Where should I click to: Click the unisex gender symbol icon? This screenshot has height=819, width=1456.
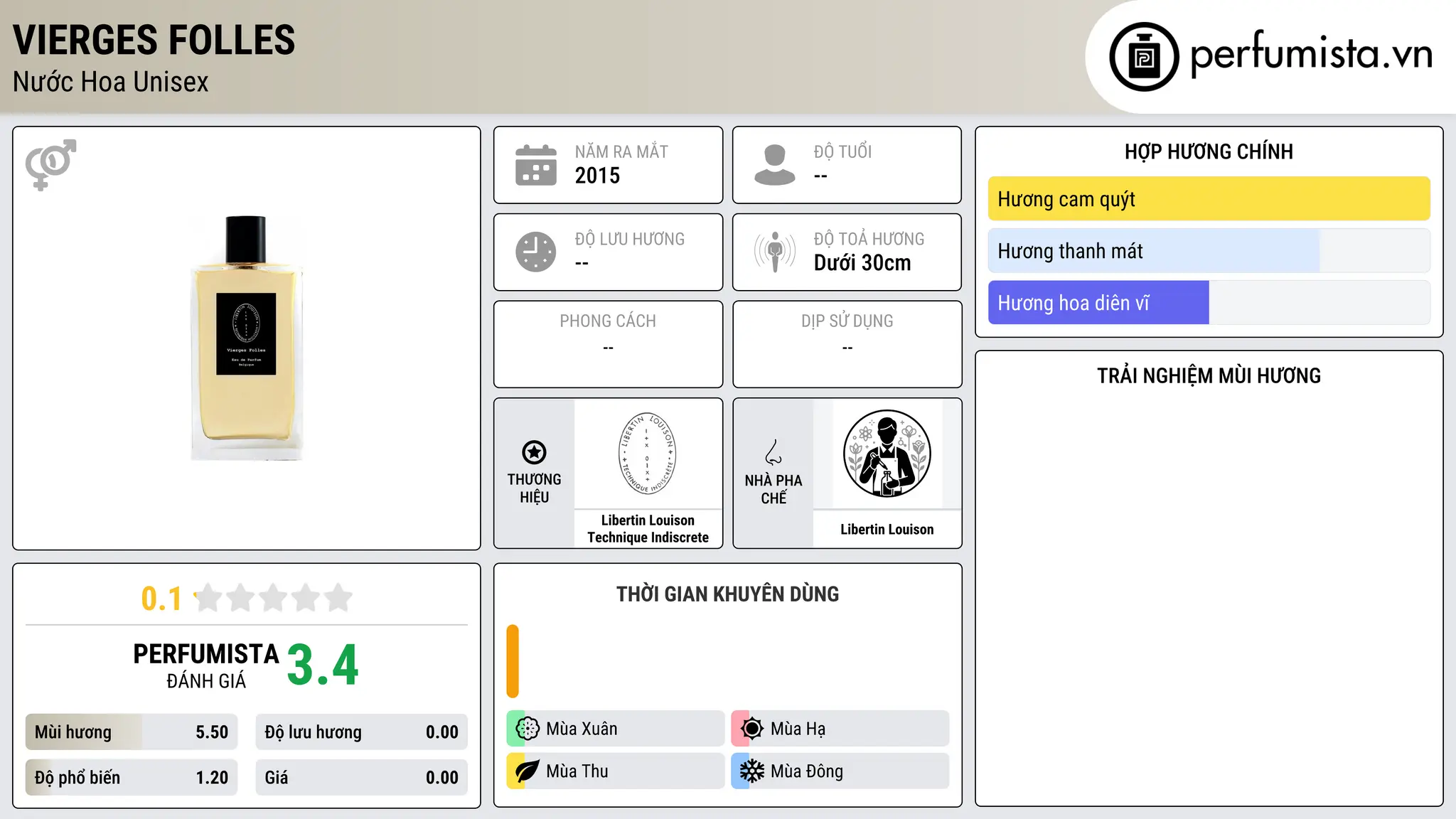coord(50,164)
